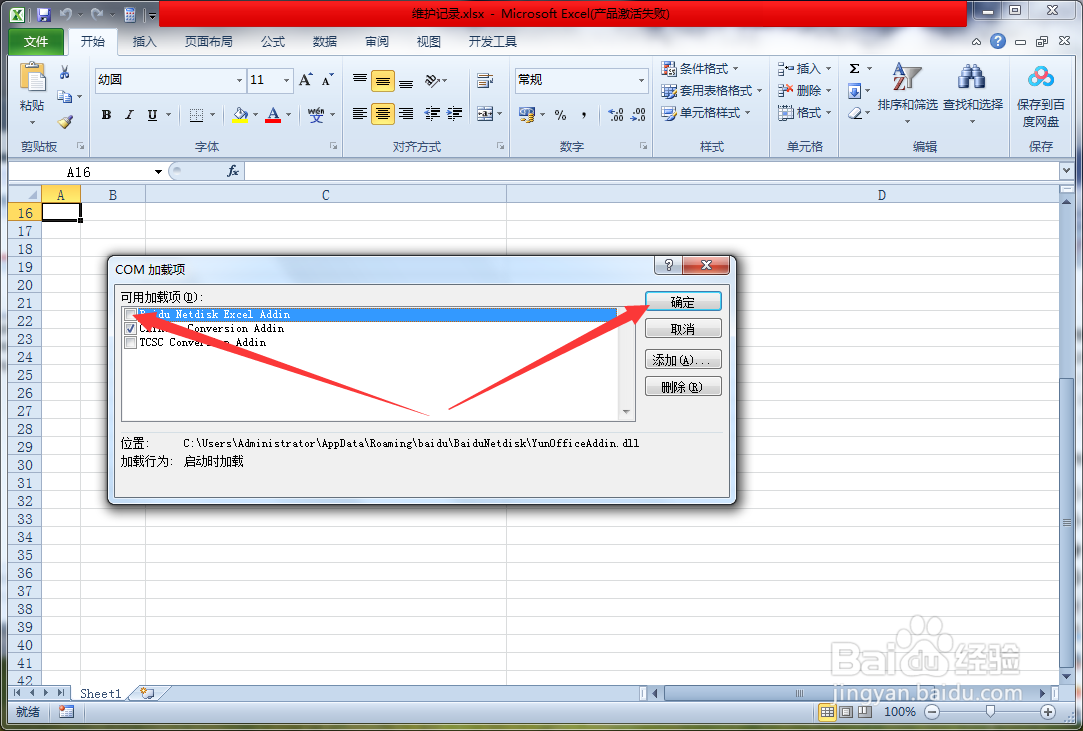1083x731 pixels.
Task: Click the zoom slider handle in status bar
Action: [990, 711]
